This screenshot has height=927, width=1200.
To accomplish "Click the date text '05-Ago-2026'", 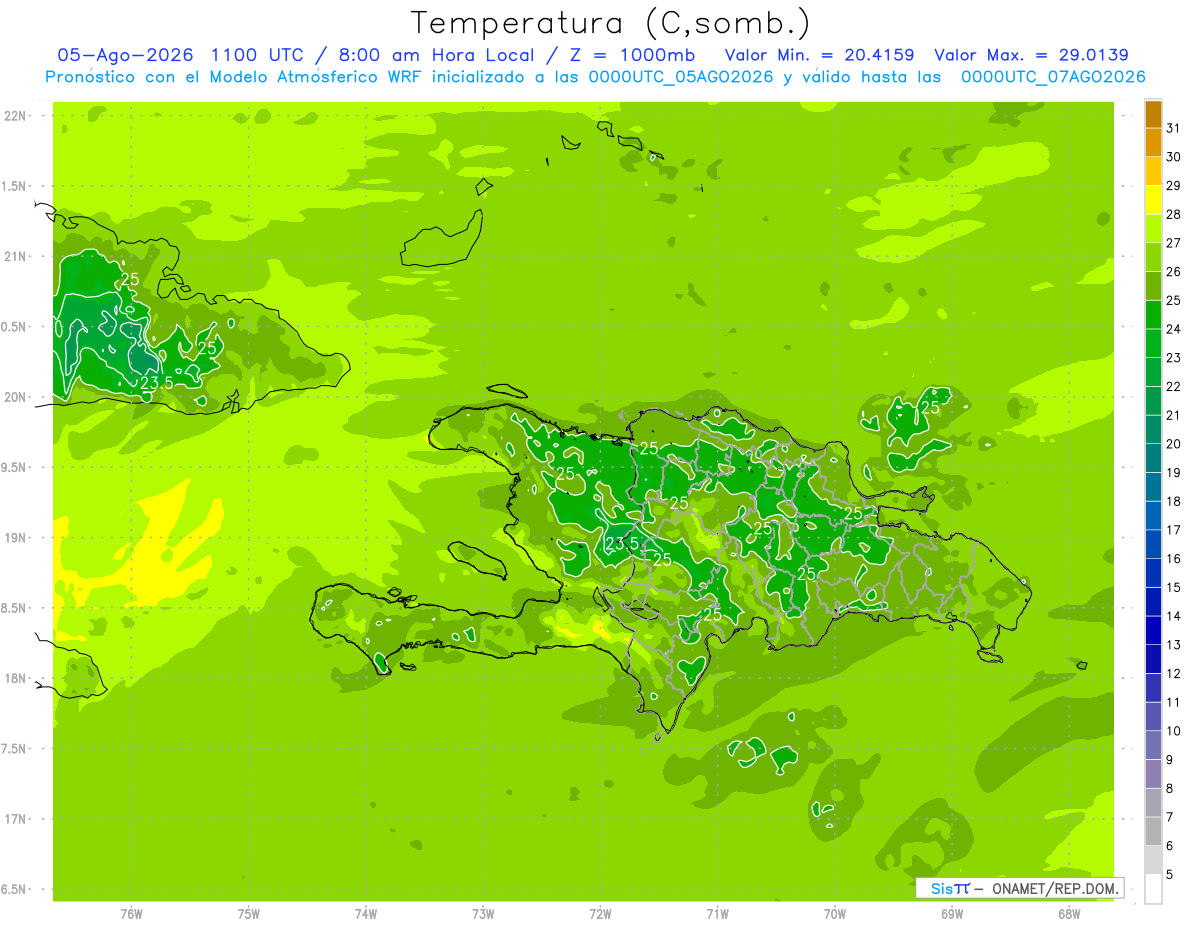I will [x=126, y=55].
